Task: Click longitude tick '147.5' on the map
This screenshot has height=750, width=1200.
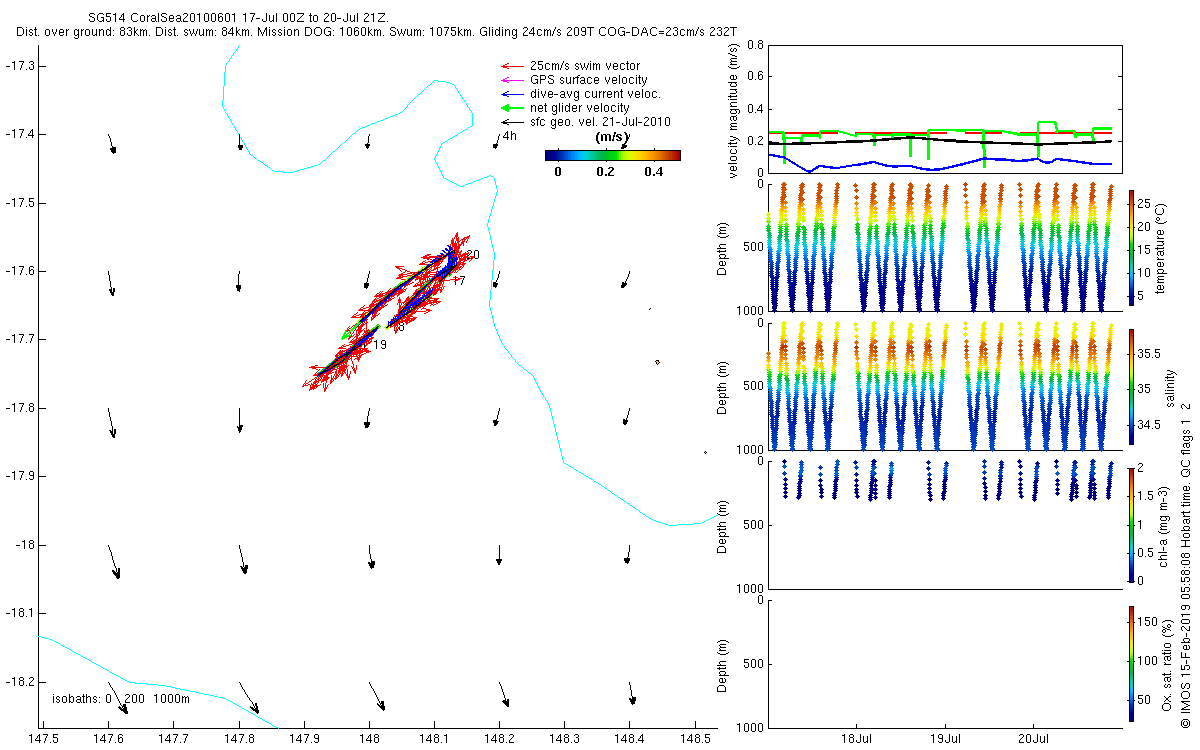Action: pyautogui.click(x=44, y=739)
